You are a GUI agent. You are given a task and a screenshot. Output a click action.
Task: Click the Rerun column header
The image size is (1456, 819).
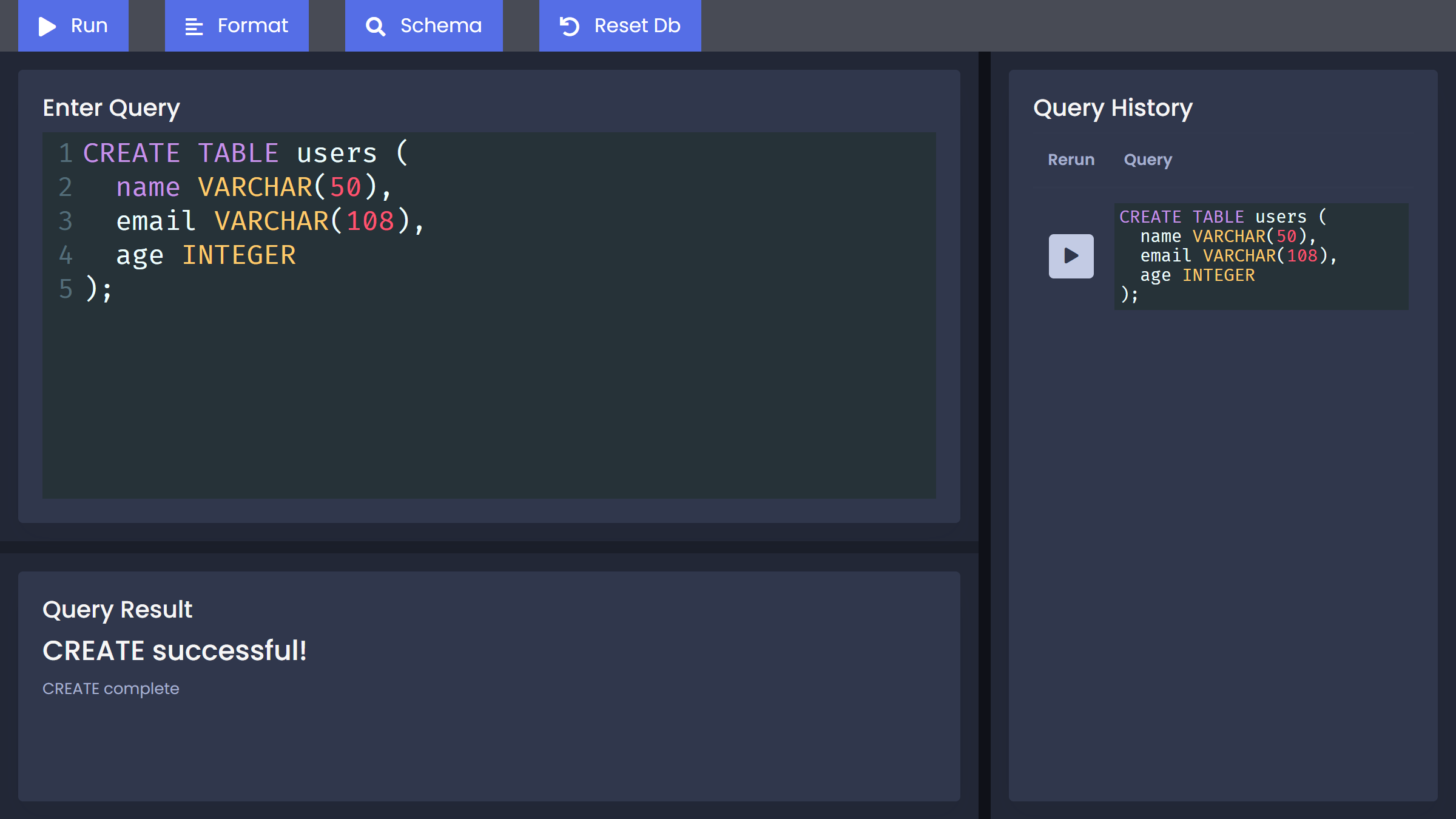coord(1071,160)
